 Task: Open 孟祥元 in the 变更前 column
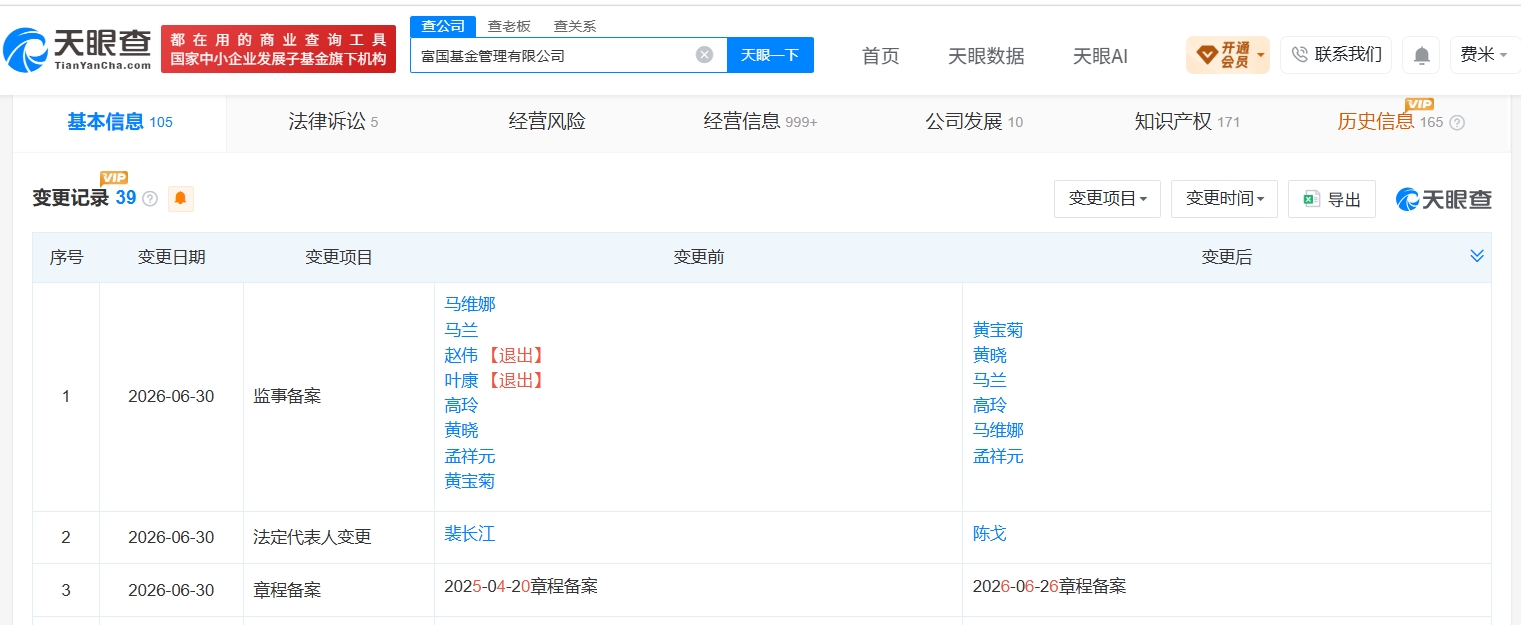[470, 456]
